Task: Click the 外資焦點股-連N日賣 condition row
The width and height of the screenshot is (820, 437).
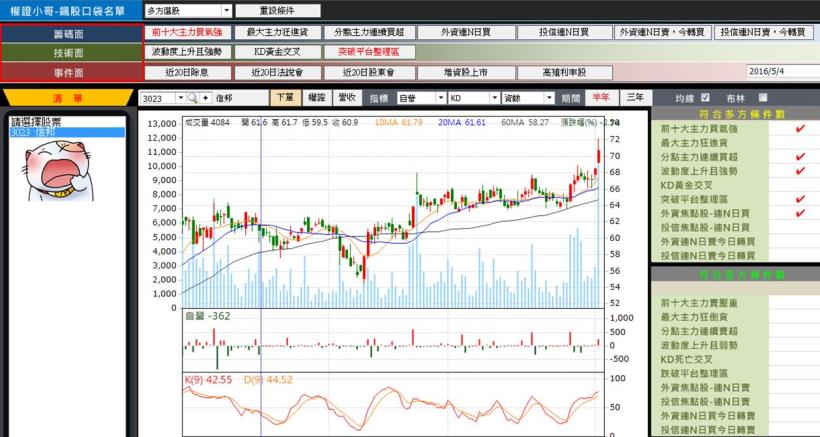Action: click(x=735, y=388)
